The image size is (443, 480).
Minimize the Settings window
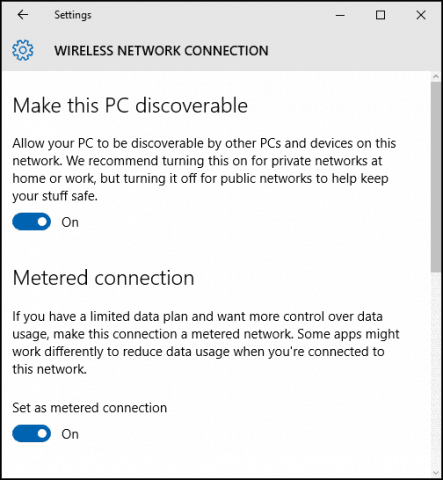tap(340, 15)
